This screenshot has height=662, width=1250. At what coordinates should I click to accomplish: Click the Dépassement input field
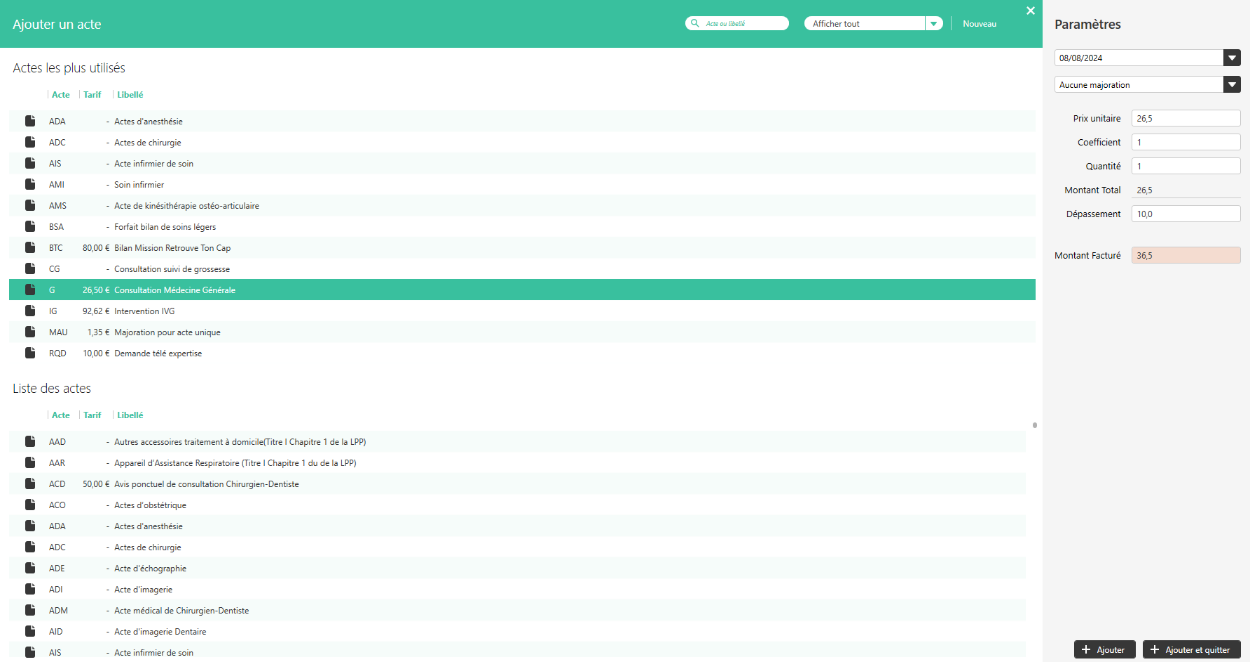pos(1185,214)
